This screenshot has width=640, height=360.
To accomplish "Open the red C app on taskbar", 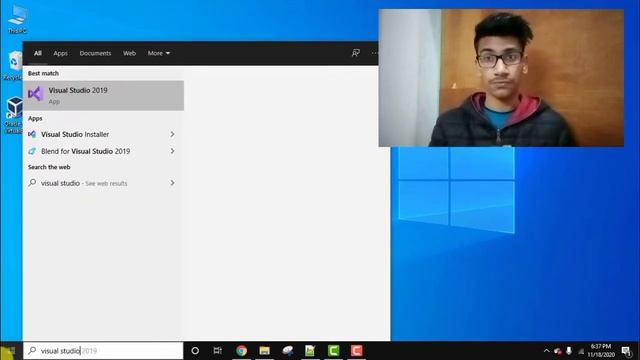I will pos(356,351).
